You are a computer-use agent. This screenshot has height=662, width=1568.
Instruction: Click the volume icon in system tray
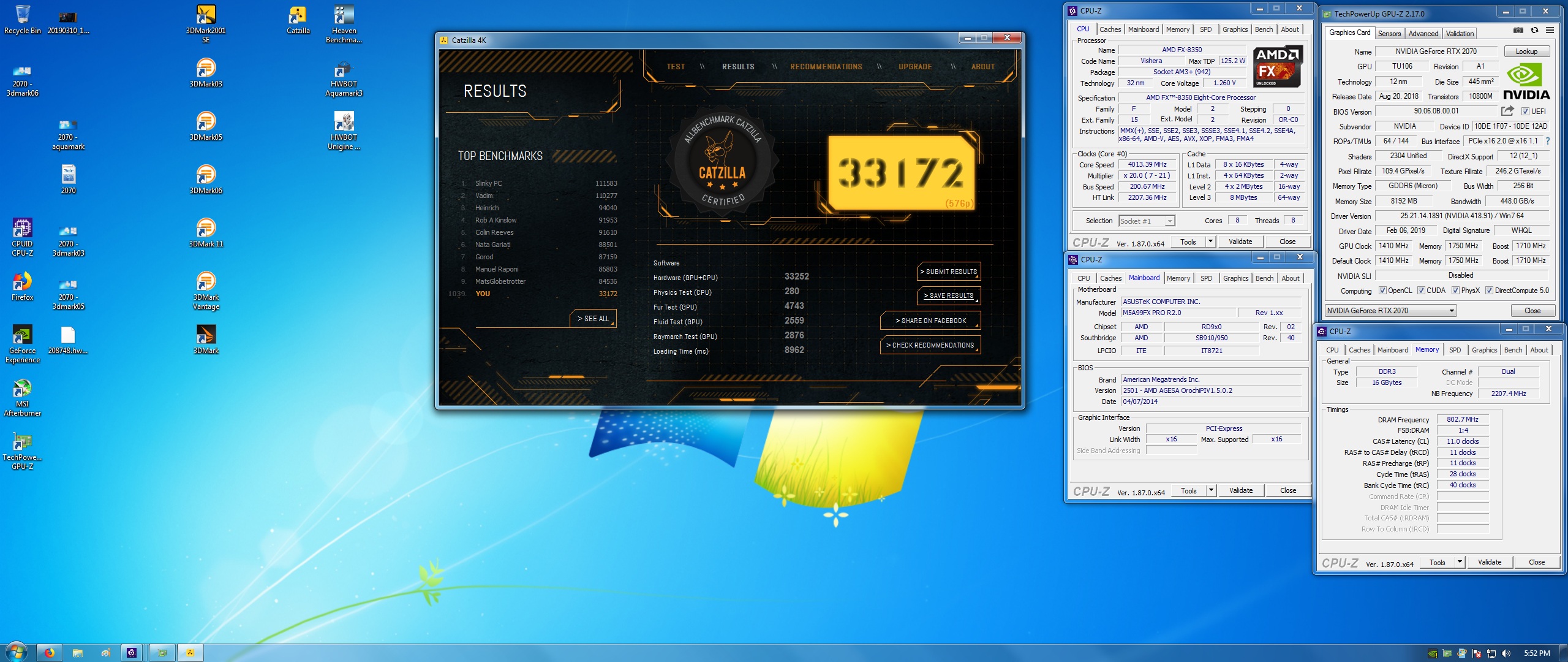[x=1506, y=653]
